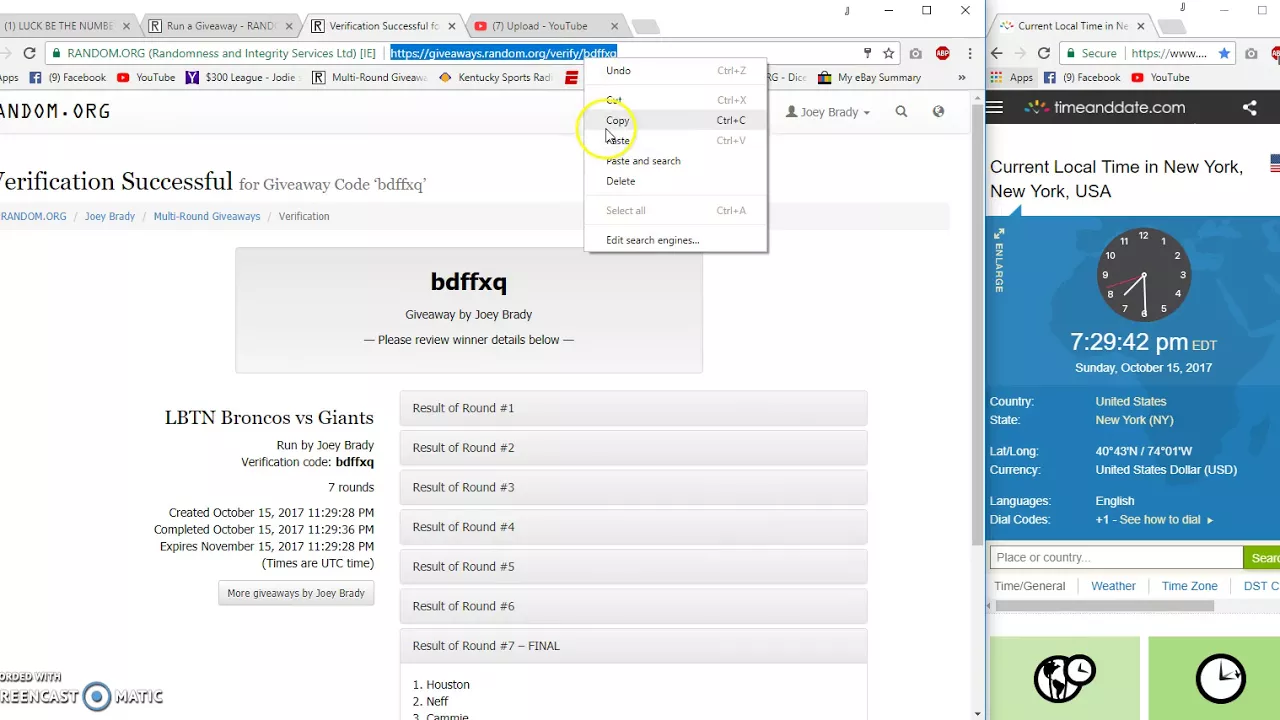The image size is (1280, 720).
Task: Reload the RANDOM.ORG page with the refresh icon
Action: (x=29, y=53)
